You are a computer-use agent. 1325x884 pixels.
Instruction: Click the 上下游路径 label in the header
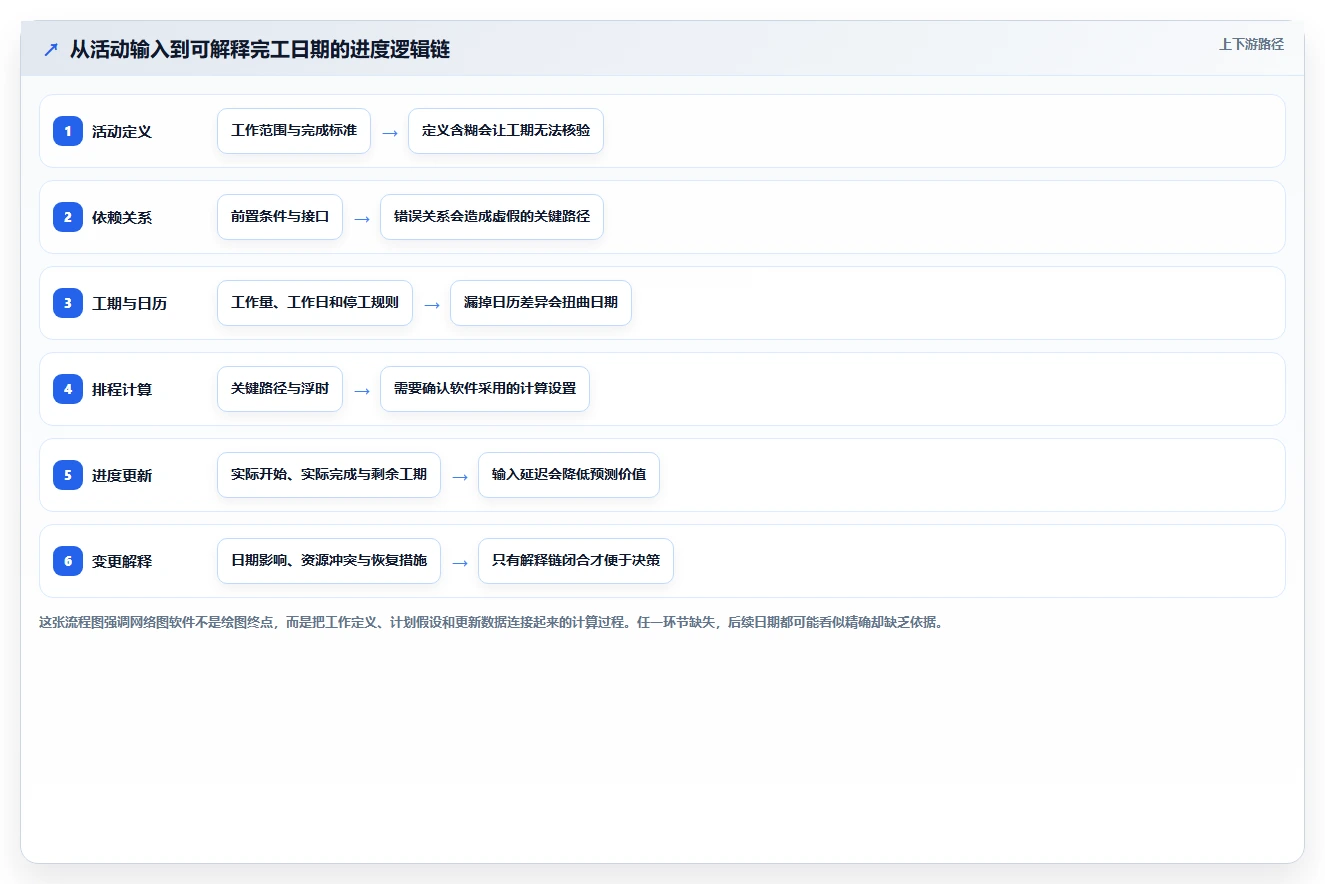pyautogui.click(x=1251, y=44)
